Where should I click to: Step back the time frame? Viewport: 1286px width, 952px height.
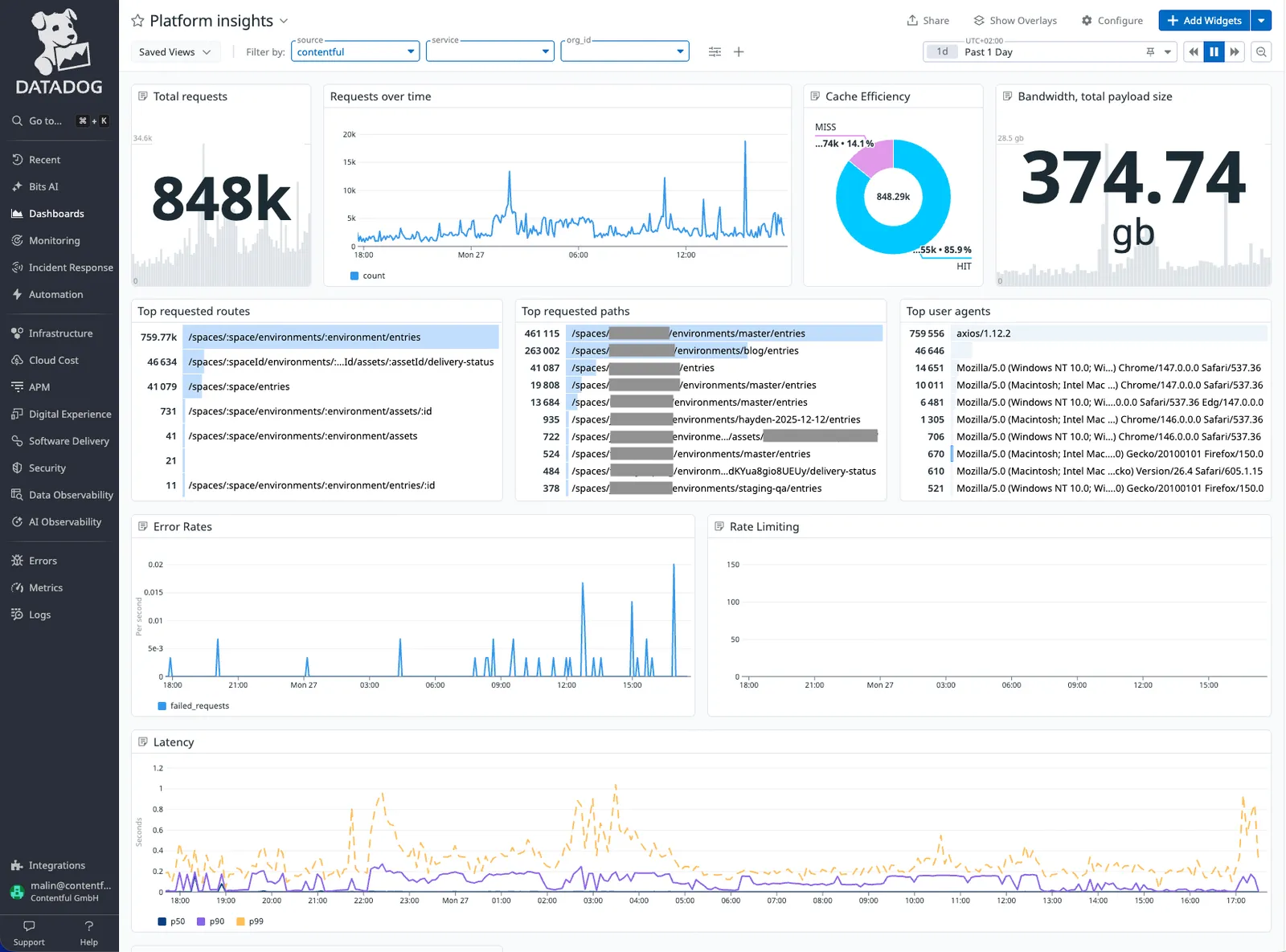point(1194,52)
